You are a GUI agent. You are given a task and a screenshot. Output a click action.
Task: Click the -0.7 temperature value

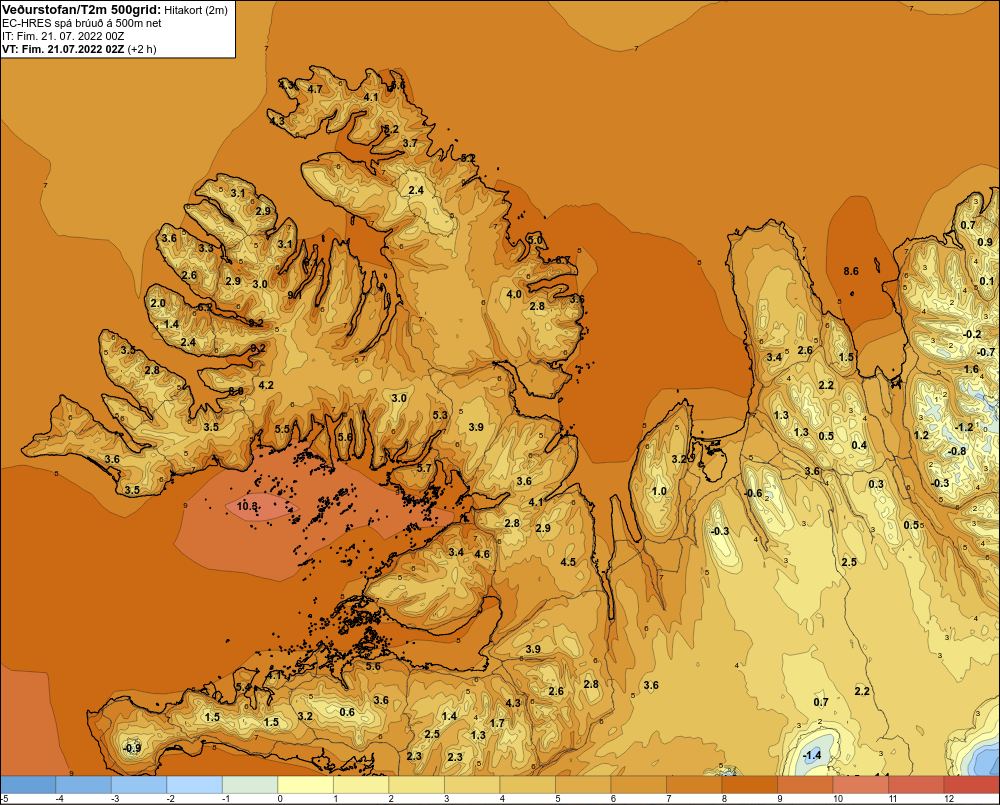pyautogui.click(x=986, y=352)
